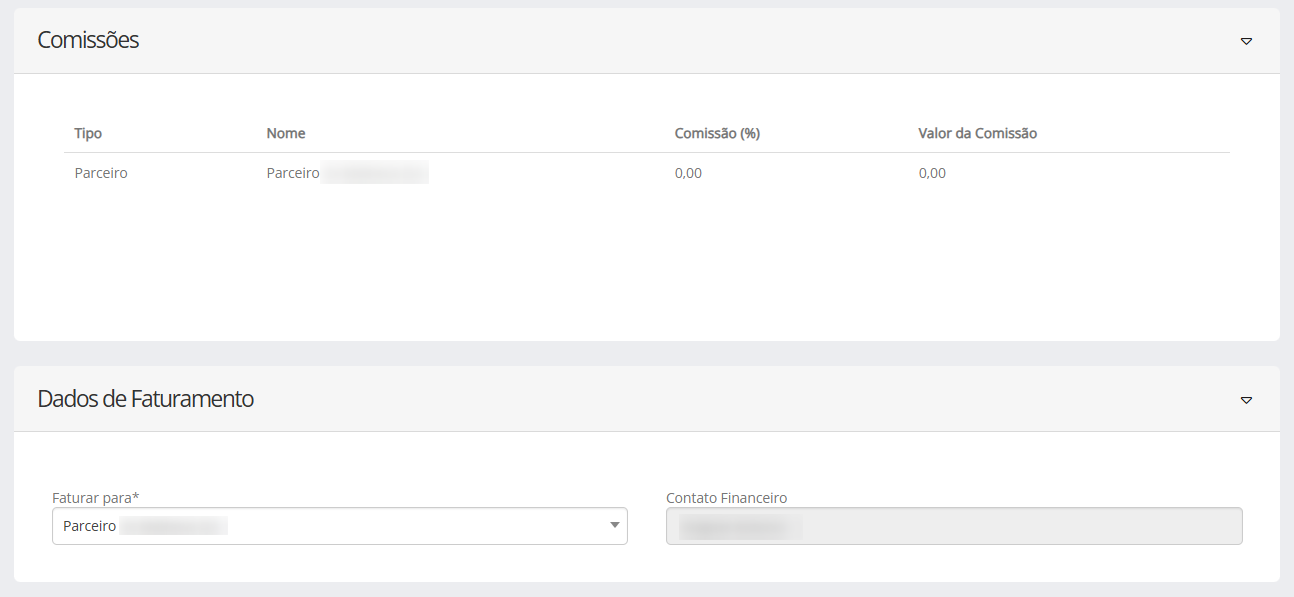Image resolution: width=1294 pixels, height=597 pixels.
Task: Click the 0,00 under Valor da Comissão
Action: pyautogui.click(x=932, y=173)
